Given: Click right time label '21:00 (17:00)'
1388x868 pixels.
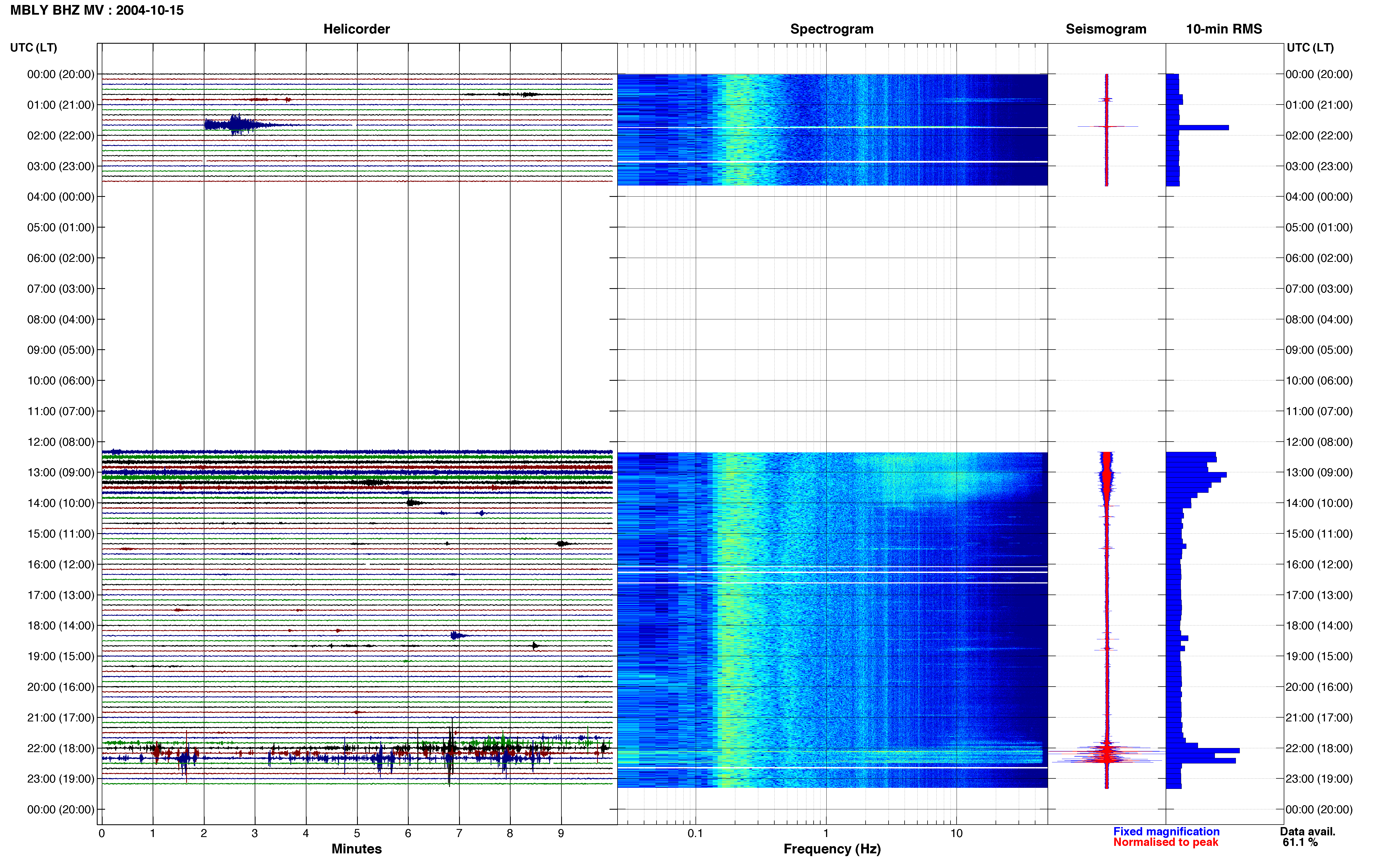Looking at the screenshot, I should coord(1319,718).
